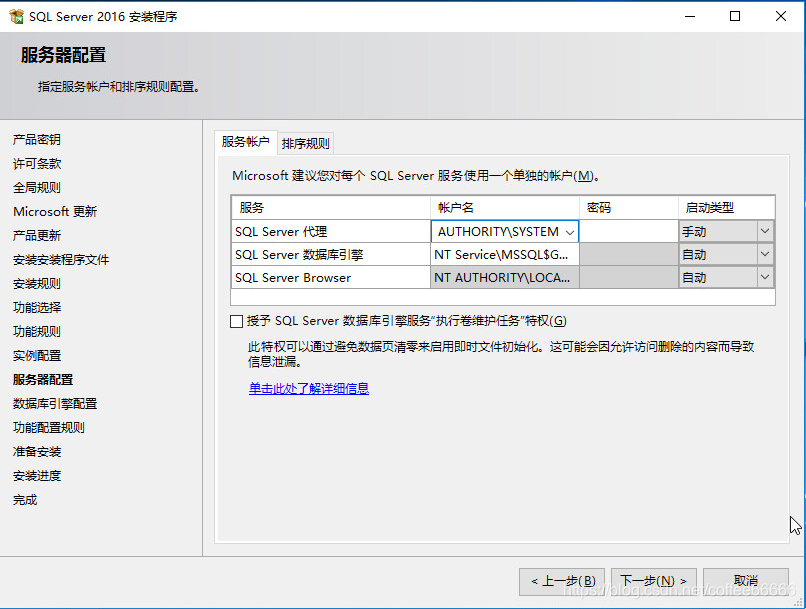
Task: Go back with 上一步(B) button
Action: [x=562, y=581]
